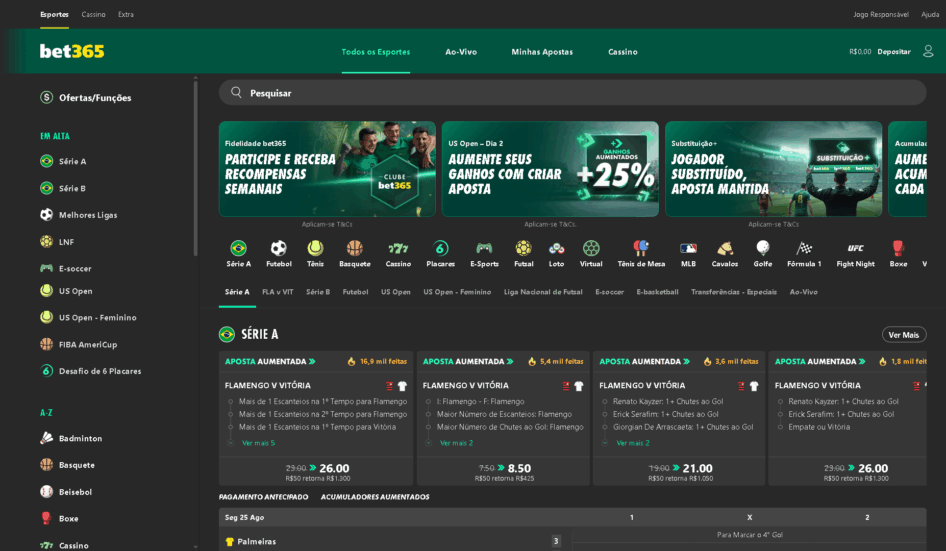Open Substituição+ promo banner
This screenshot has height=551, width=946.
pos(773,169)
